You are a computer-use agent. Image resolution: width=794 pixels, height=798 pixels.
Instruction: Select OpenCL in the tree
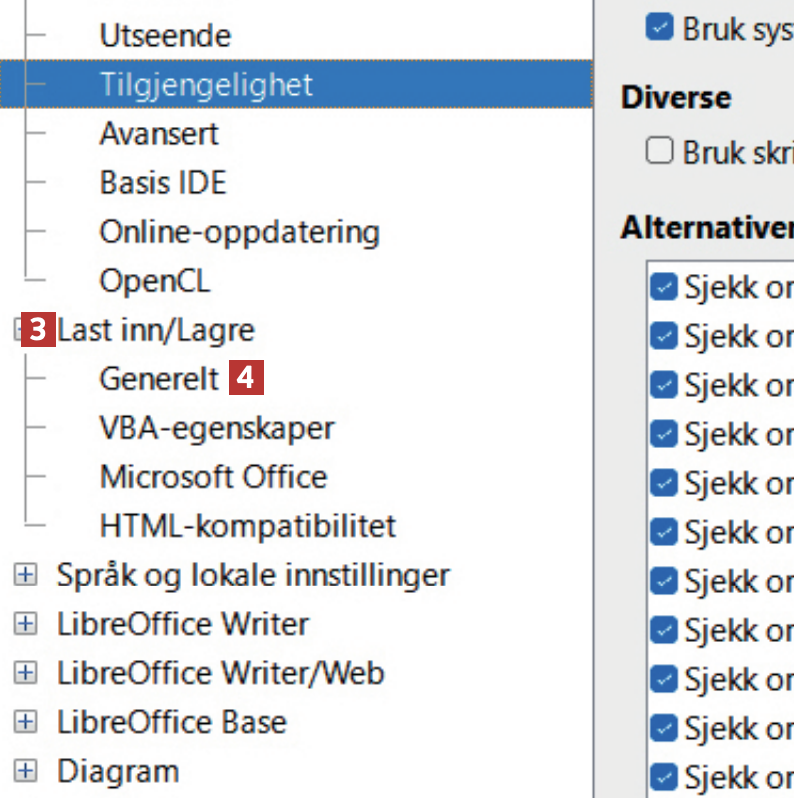coord(155,281)
